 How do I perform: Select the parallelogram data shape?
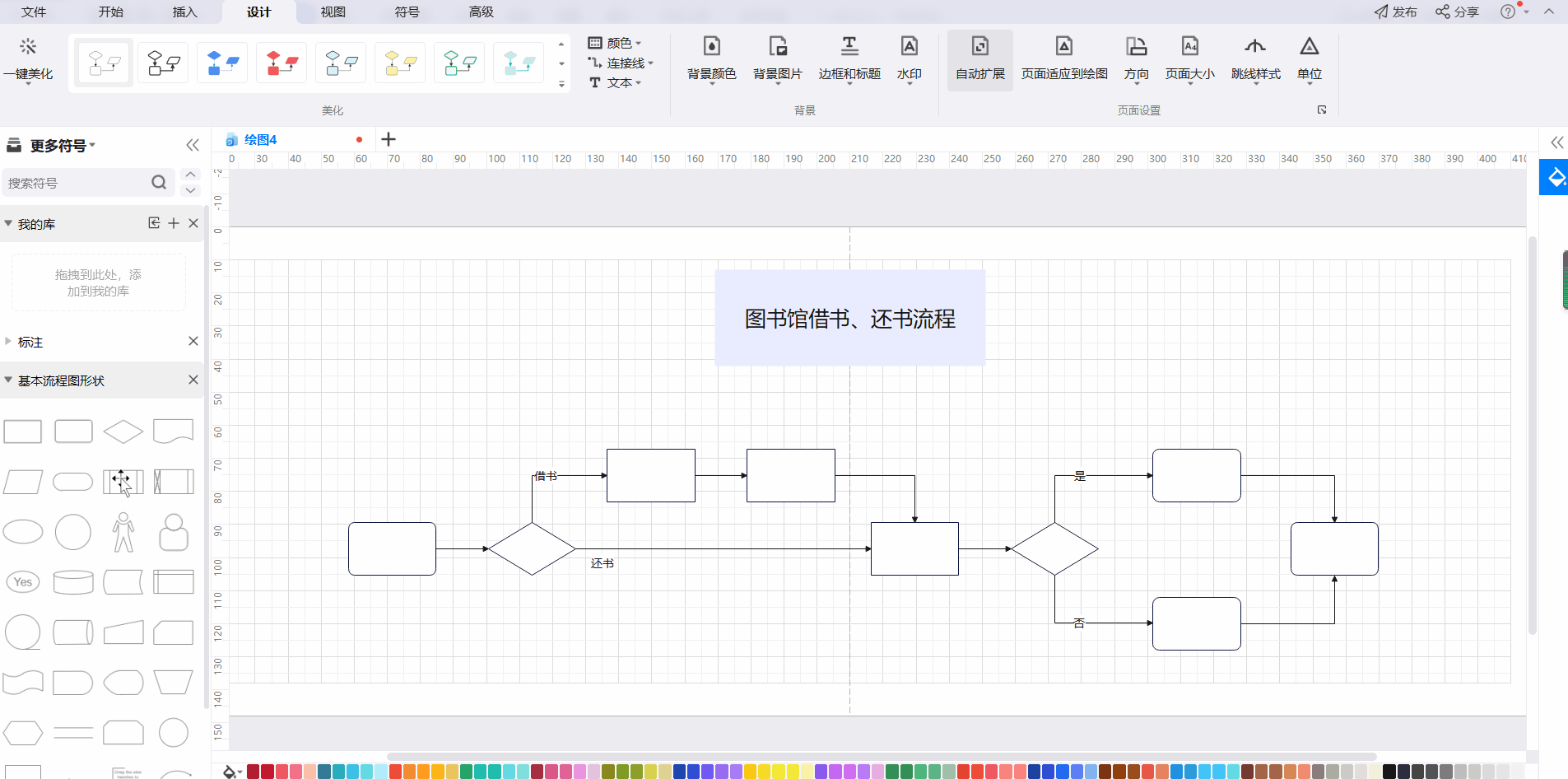(23, 482)
